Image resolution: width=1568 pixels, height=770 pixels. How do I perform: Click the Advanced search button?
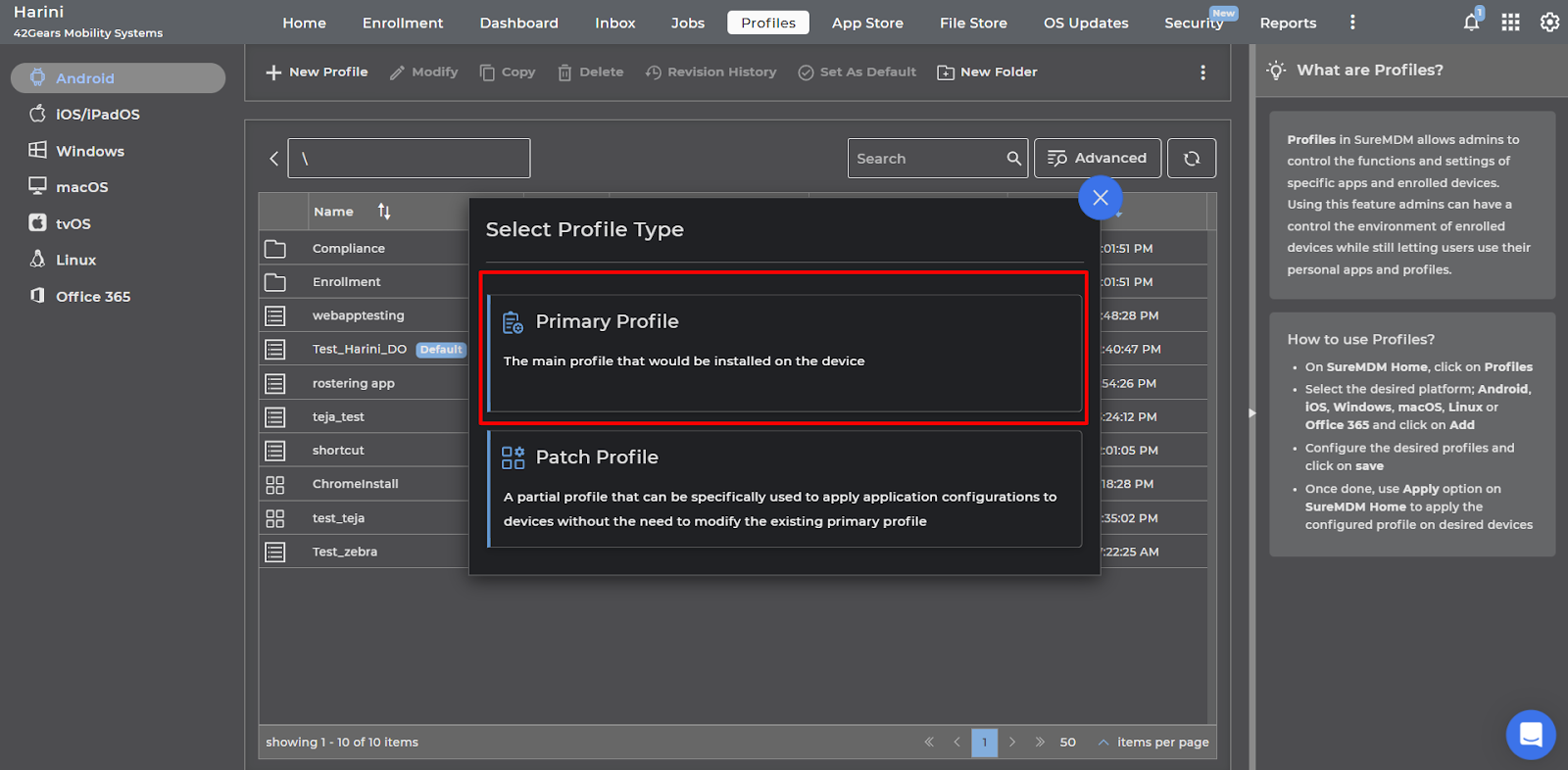pos(1097,159)
